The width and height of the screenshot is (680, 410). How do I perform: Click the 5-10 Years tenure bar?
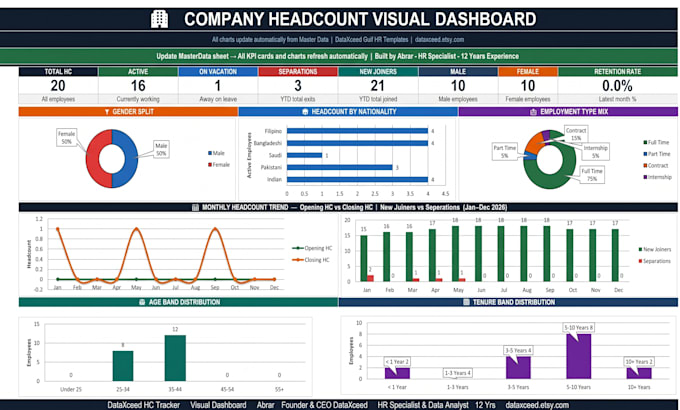(x=579, y=356)
